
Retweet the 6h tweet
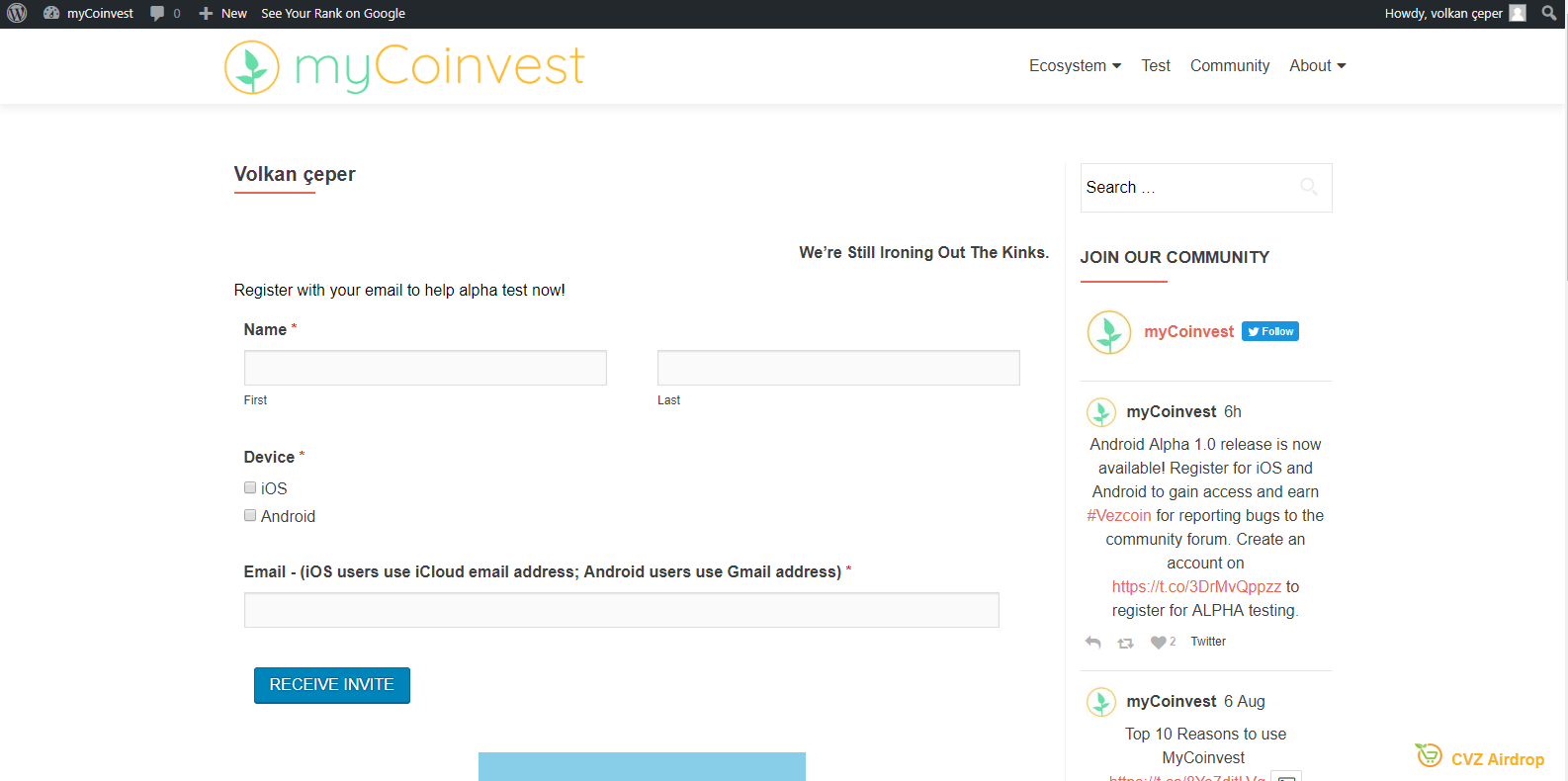[1125, 643]
